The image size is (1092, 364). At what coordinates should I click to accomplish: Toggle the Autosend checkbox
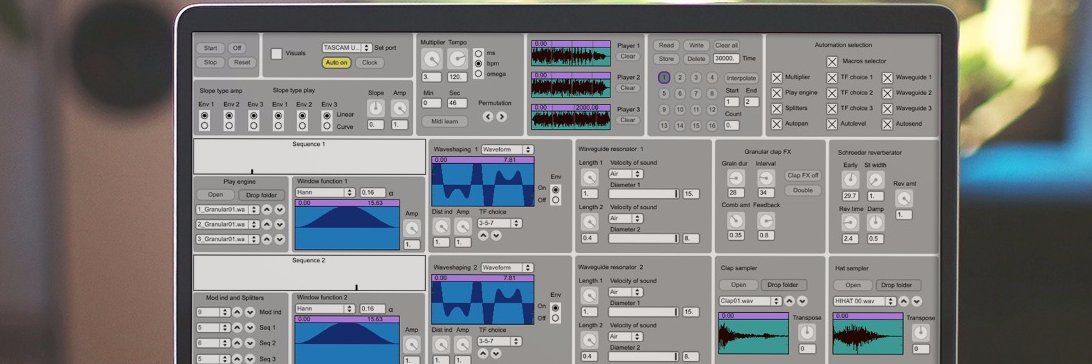click(887, 125)
